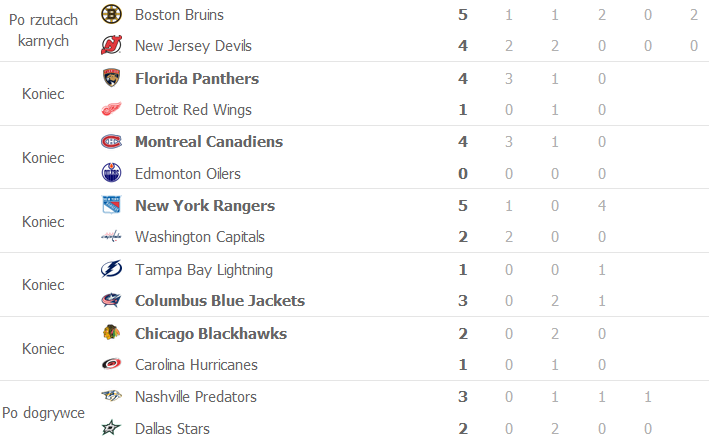Open the Boston Bruins team name

[179, 15]
